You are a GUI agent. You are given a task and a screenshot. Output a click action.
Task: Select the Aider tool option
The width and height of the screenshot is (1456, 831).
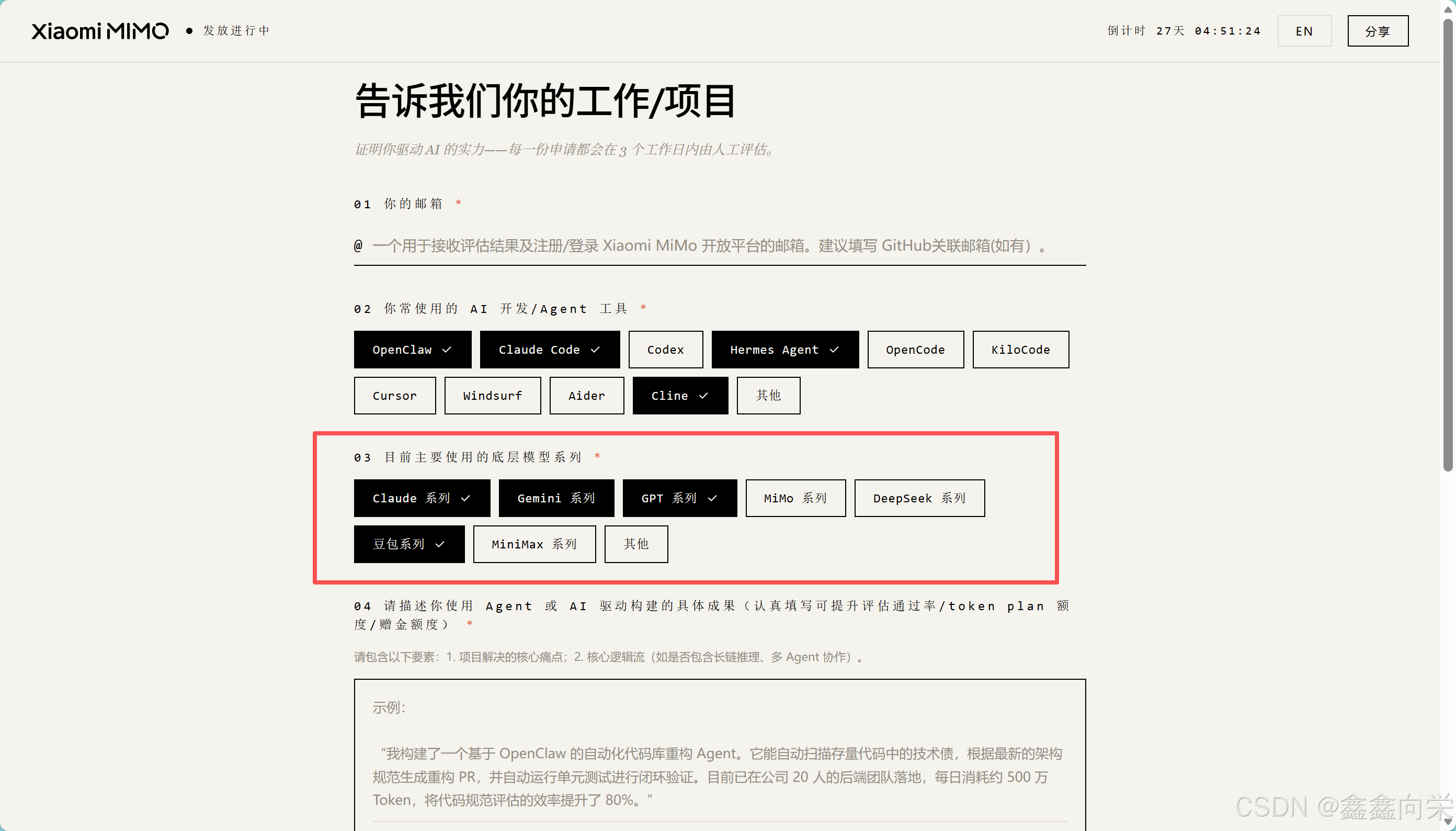coord(586,396)
